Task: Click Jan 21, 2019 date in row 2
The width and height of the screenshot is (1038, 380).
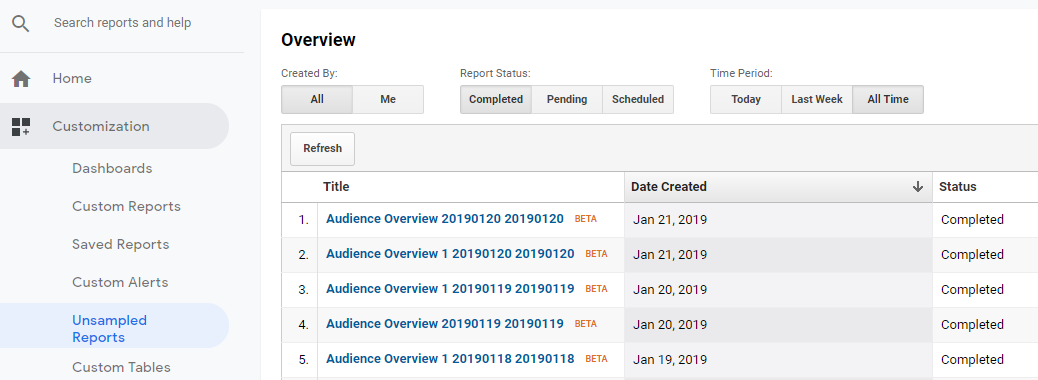Action: click(x=670, y=255)
